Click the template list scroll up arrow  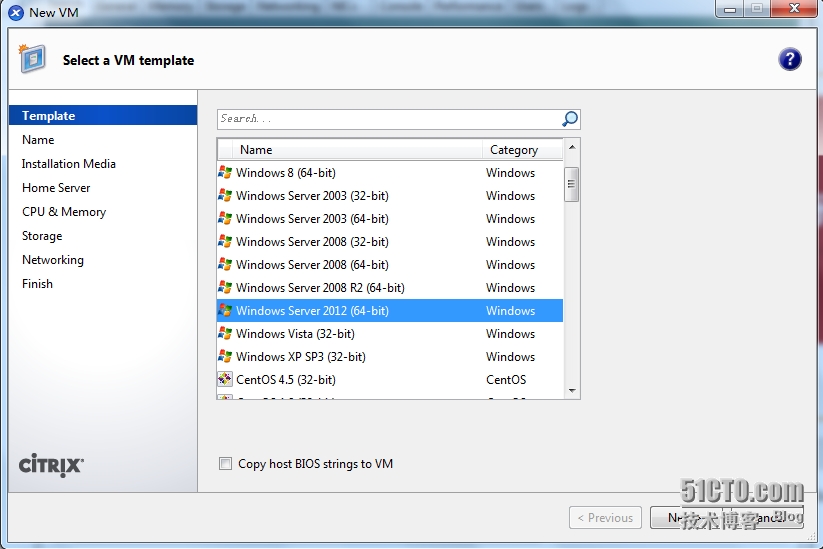(x=572, y=147)
